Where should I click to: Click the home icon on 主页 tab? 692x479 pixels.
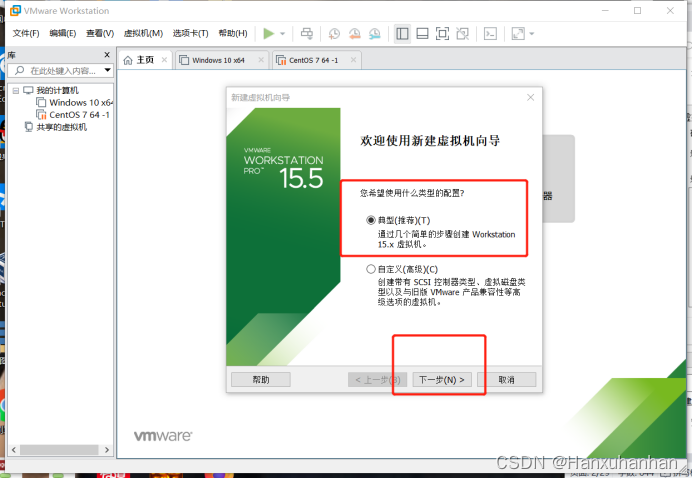tap(128, 60)
